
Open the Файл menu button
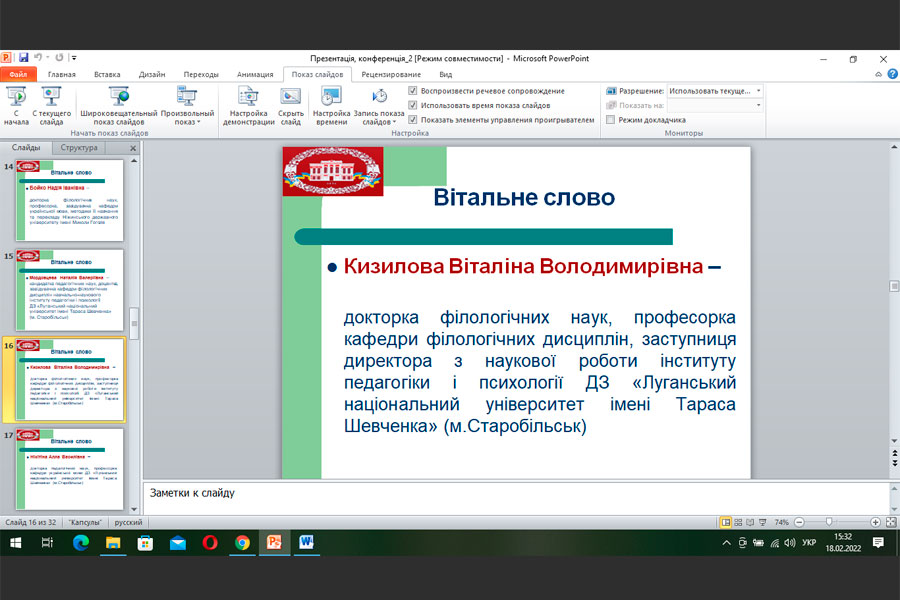click(x=18, y=74)
